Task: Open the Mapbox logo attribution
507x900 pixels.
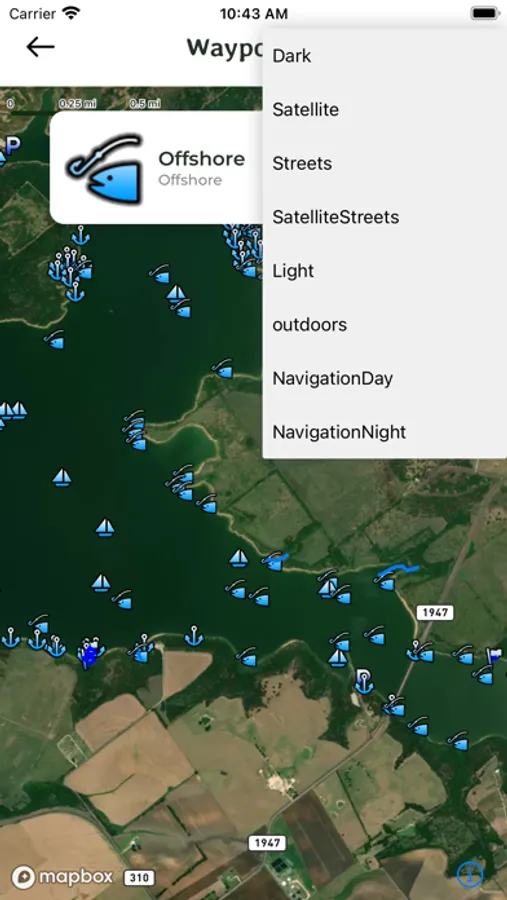Action: coord(63,876)
